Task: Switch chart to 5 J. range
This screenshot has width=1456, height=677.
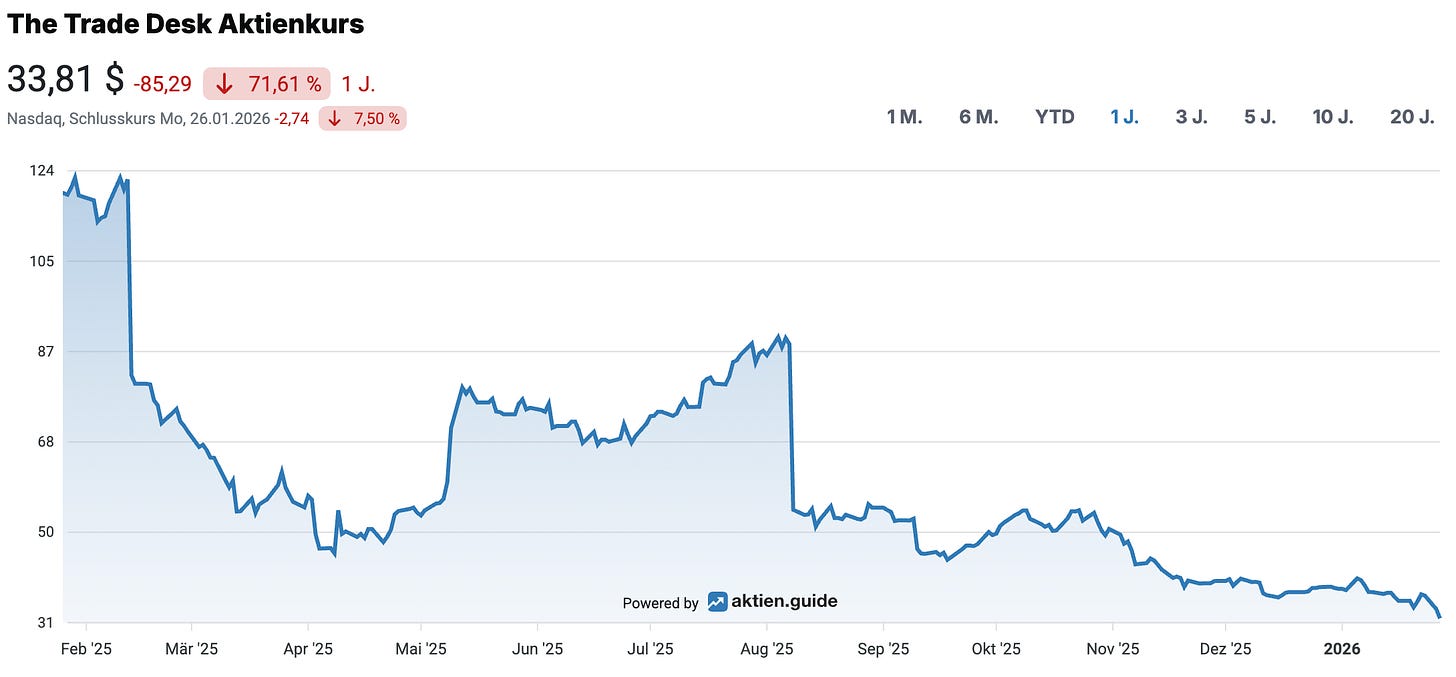Action: point(1260,117)
